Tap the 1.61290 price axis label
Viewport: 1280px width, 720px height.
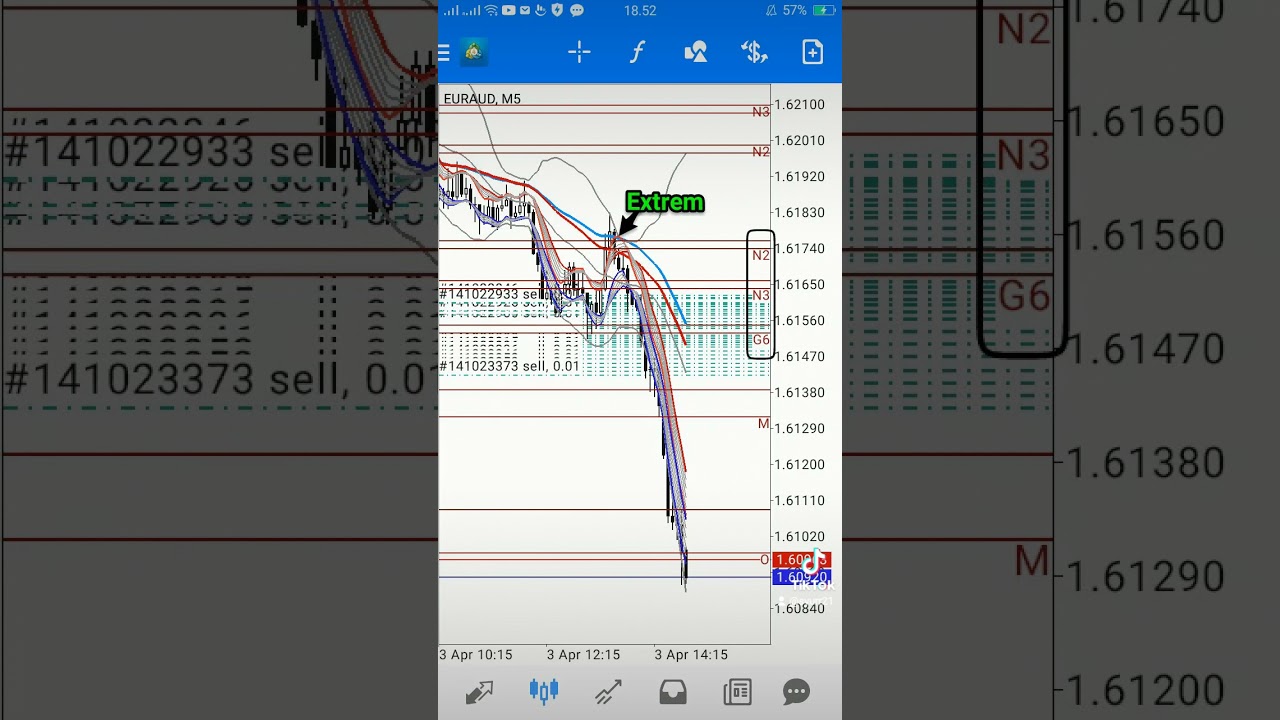point(800,428)
